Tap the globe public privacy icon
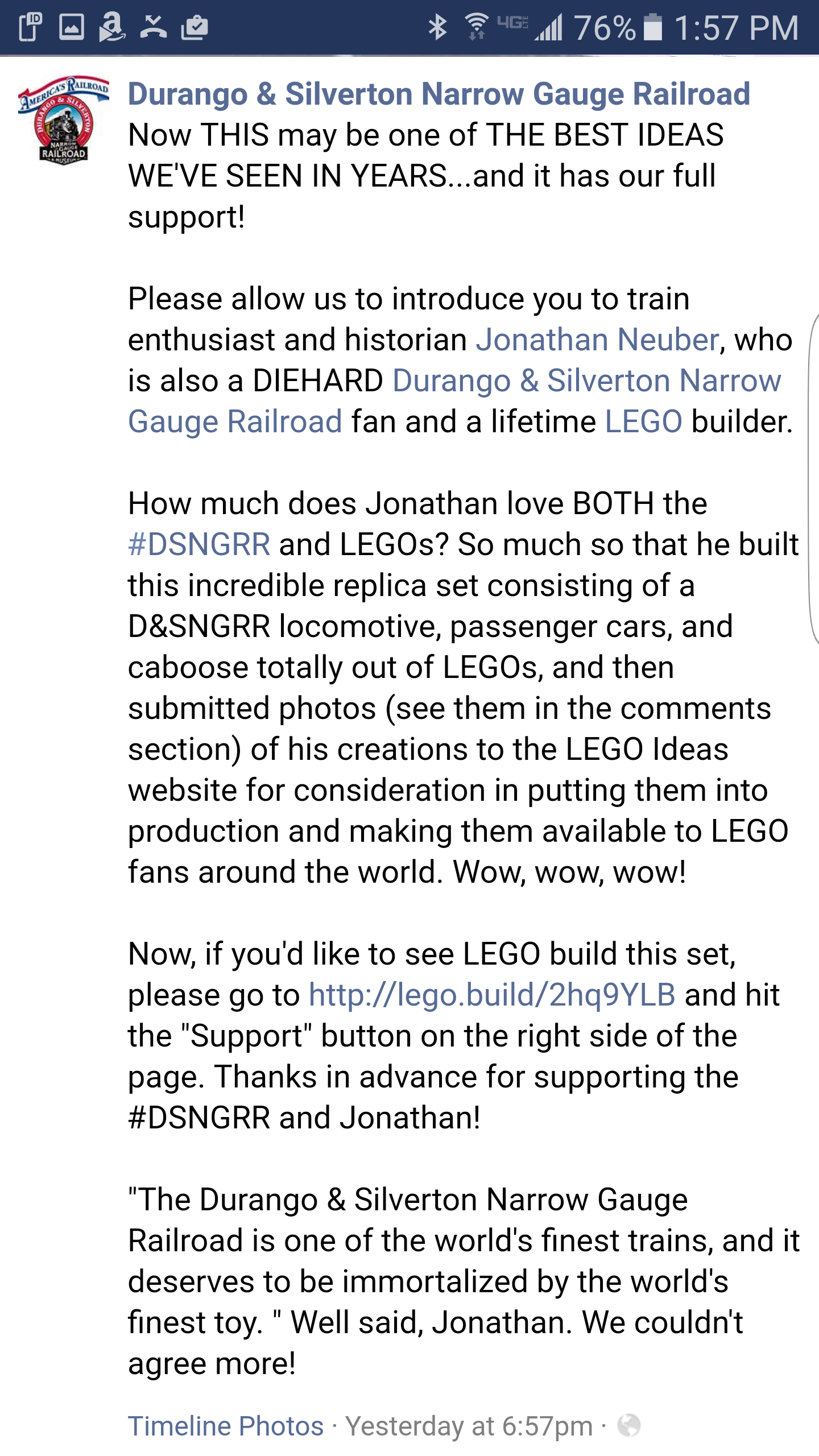 pos(629,1425)
